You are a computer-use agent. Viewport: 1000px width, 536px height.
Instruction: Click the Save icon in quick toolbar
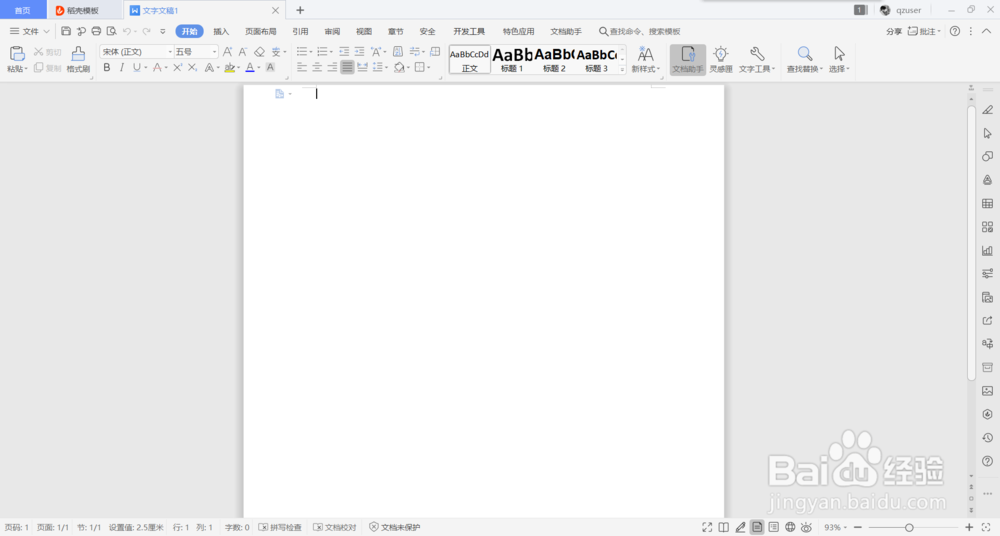pos(66,31)
